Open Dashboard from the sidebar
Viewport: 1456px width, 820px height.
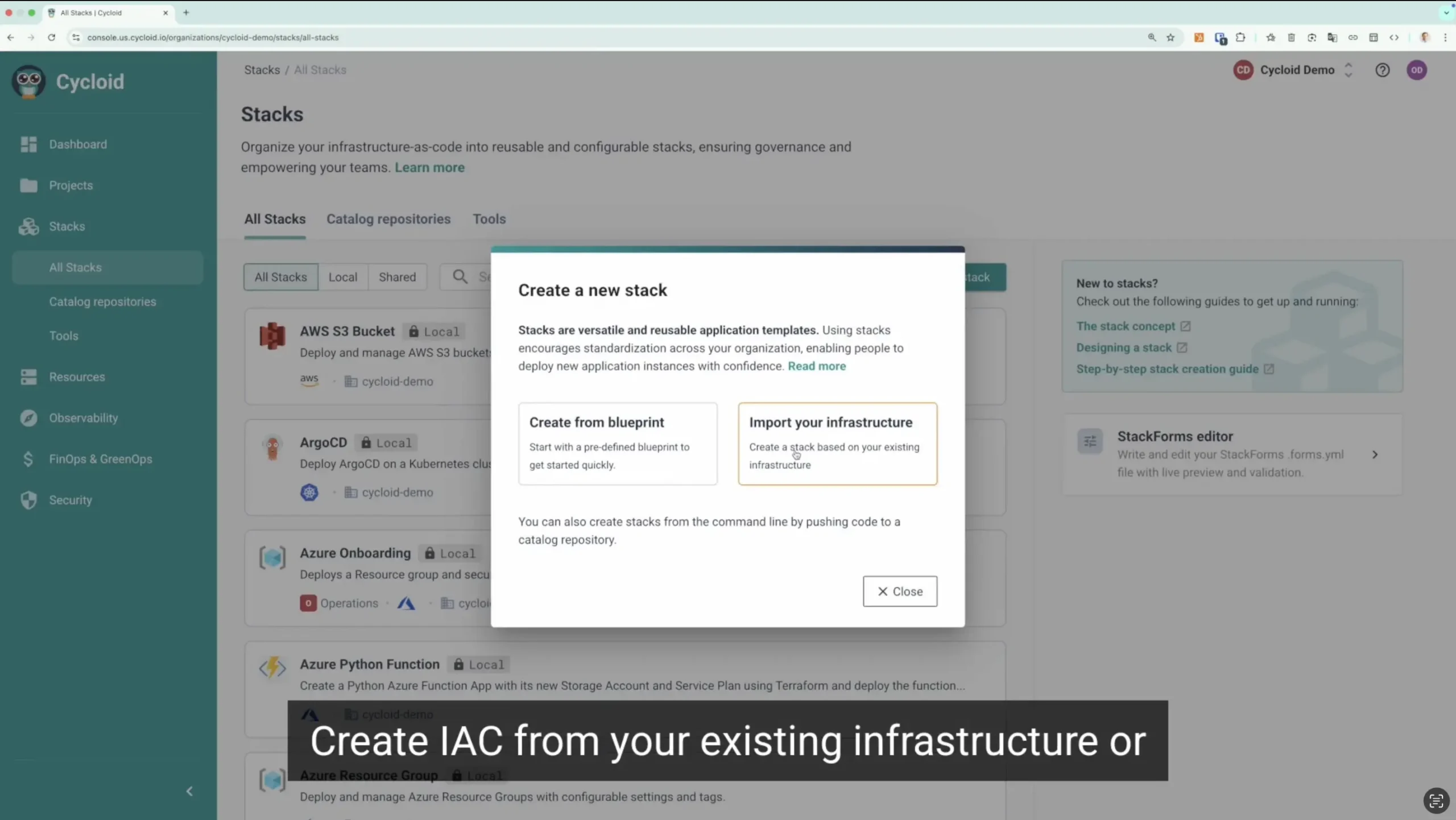coord(78,144)
